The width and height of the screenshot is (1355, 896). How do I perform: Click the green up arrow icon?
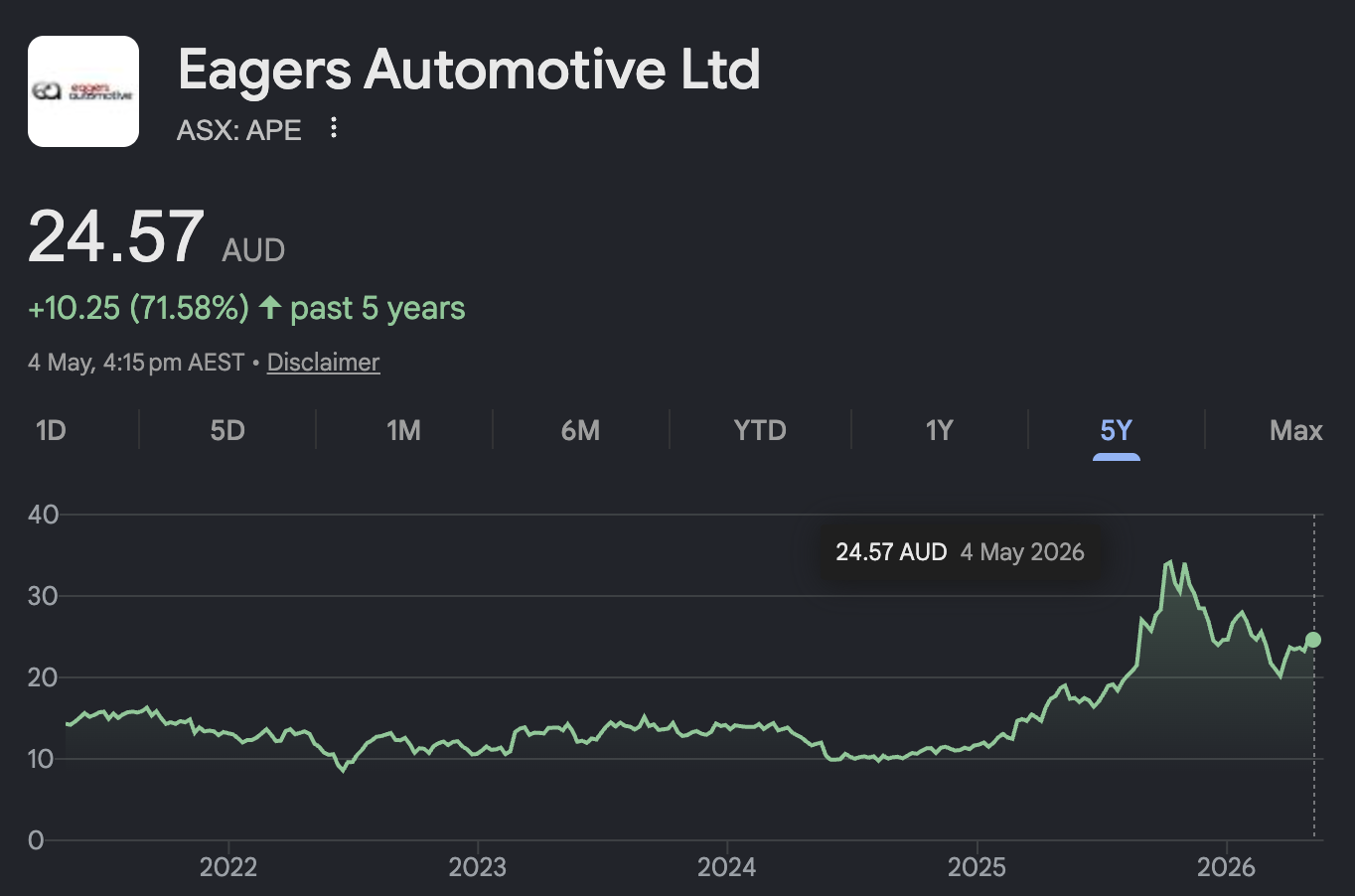click(x=270, y=307)
